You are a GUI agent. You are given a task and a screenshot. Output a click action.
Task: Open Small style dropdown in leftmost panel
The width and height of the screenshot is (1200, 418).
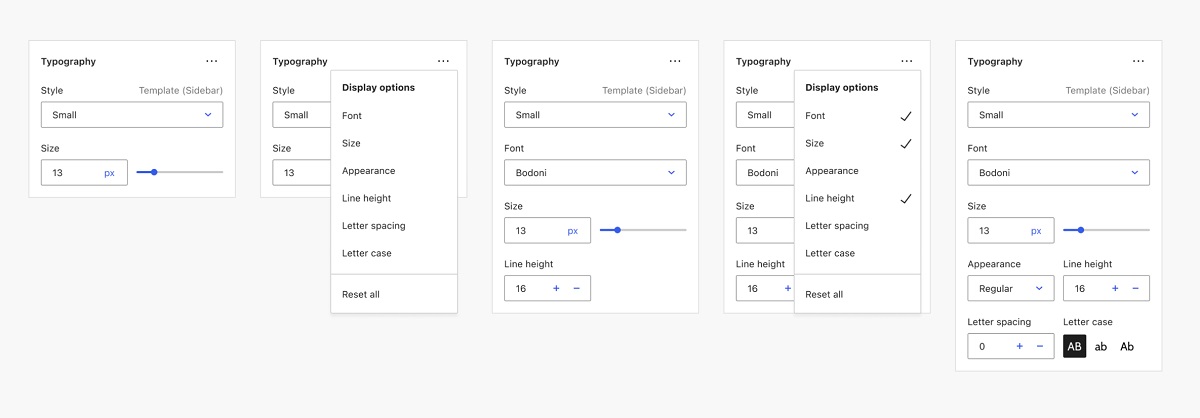coord(132,115)
